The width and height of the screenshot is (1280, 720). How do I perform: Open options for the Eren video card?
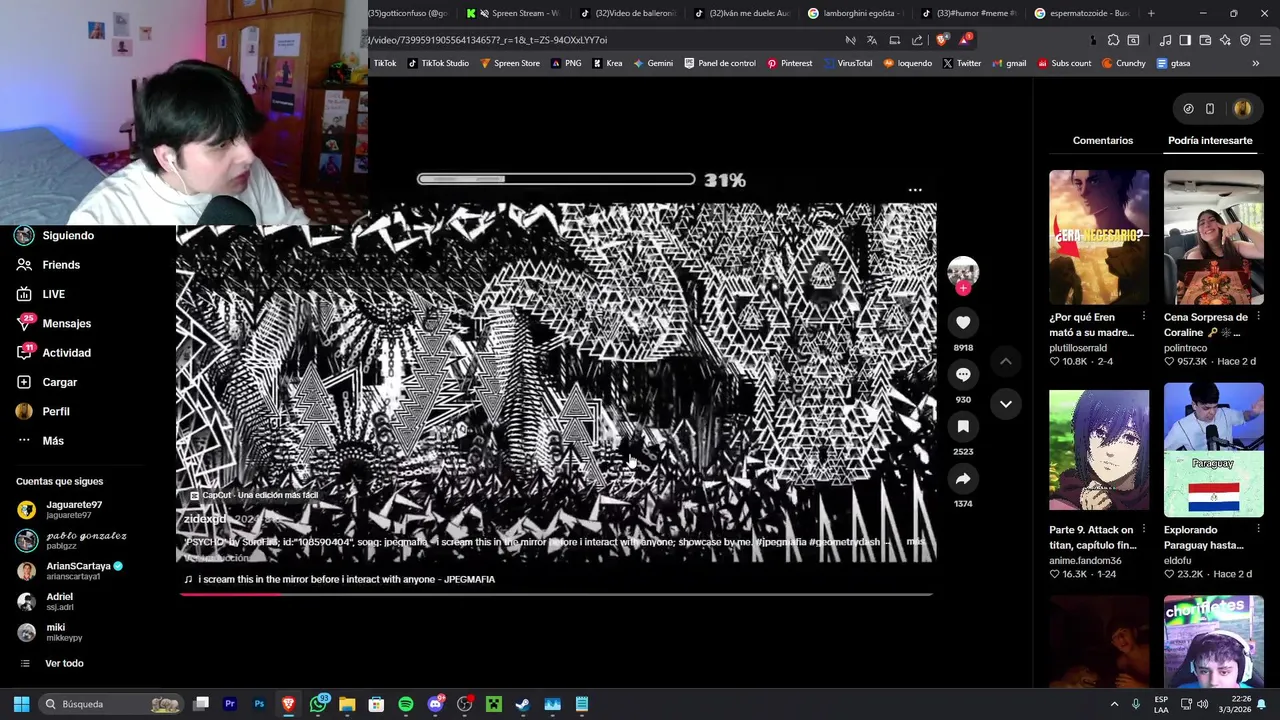click(x=1144, y=316)
